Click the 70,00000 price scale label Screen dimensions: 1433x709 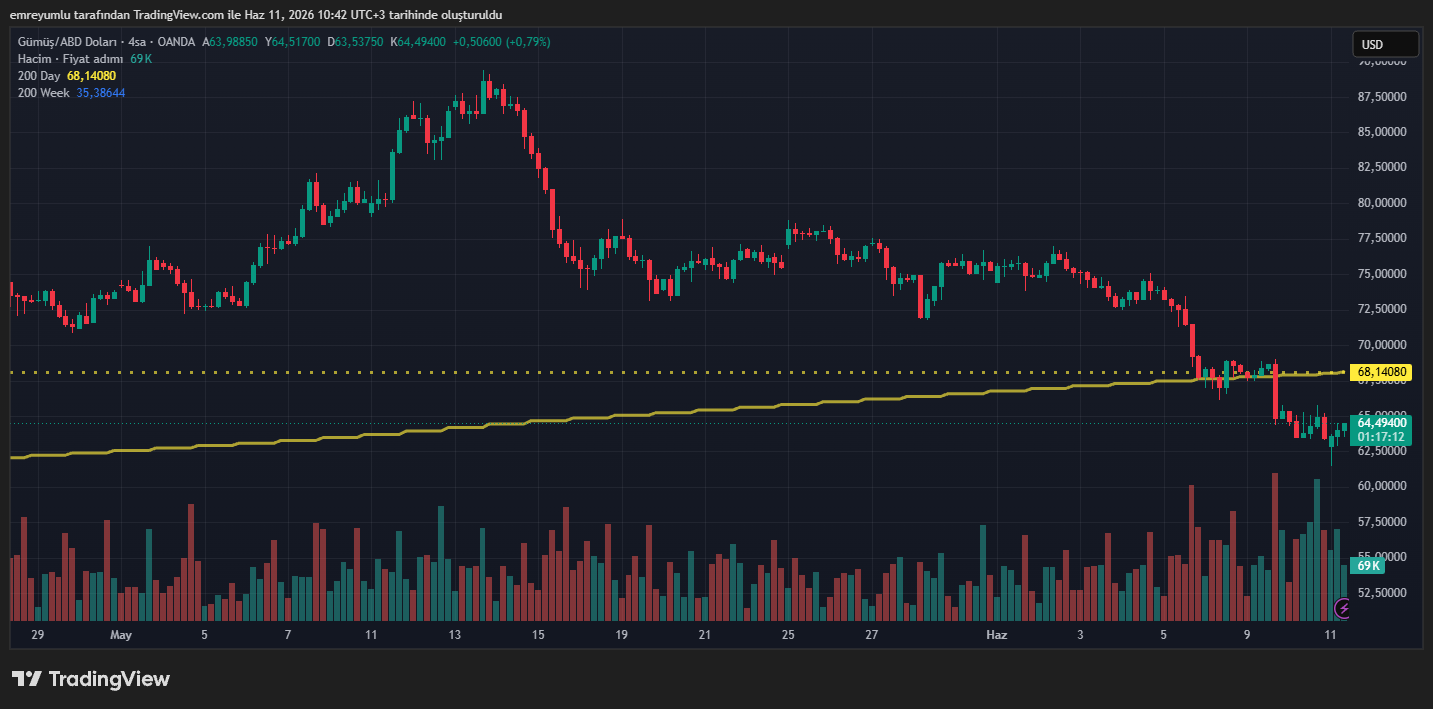pos(1382,345)
